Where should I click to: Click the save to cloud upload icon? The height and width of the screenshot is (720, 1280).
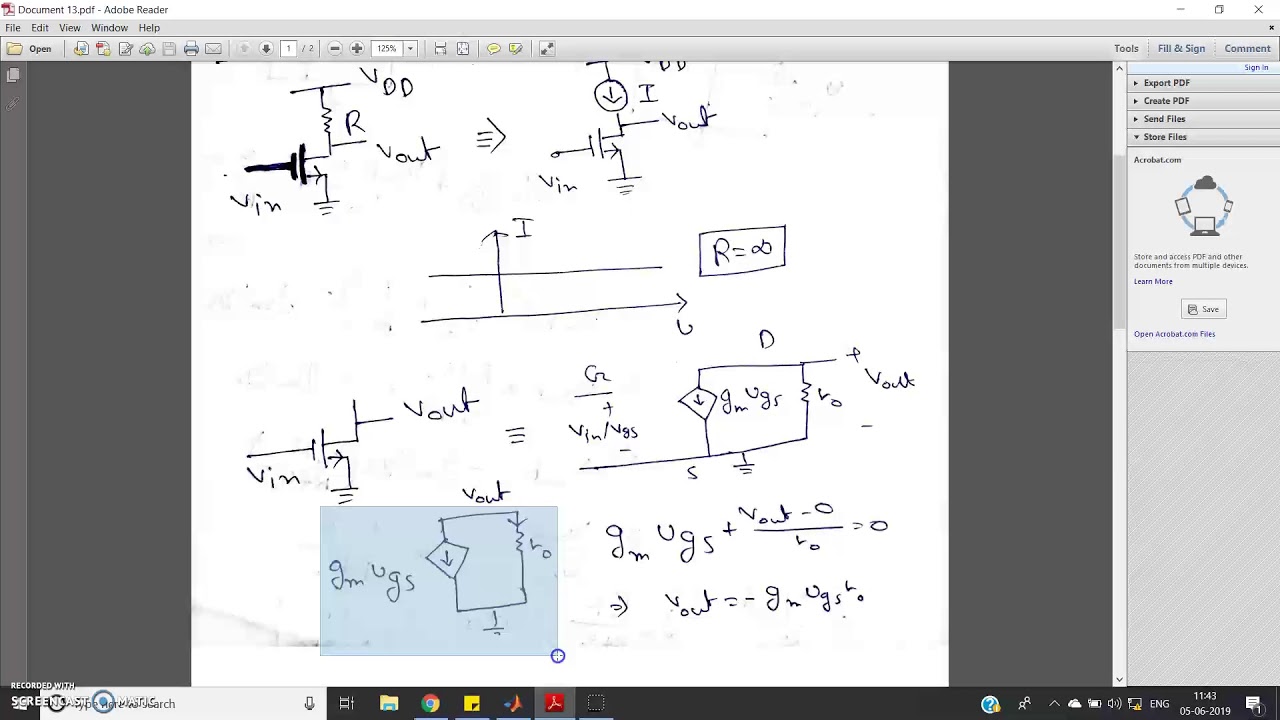pyautogui.click(x=147, y=48)
